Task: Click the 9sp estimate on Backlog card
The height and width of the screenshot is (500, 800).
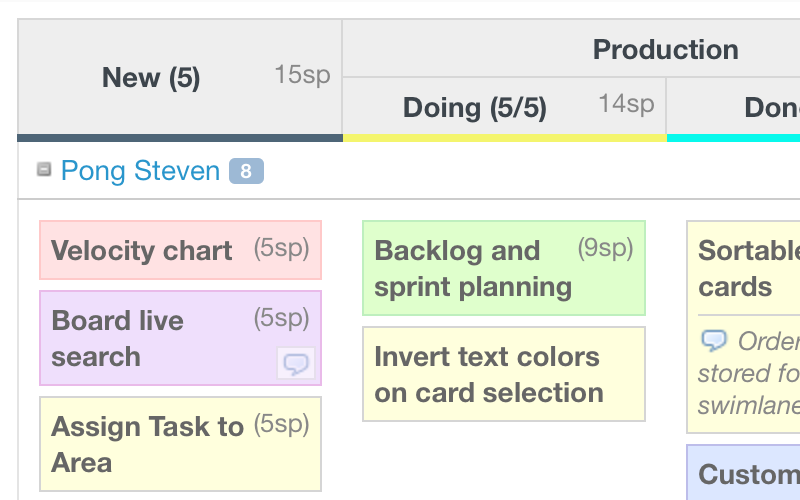Action: point(605,248)
